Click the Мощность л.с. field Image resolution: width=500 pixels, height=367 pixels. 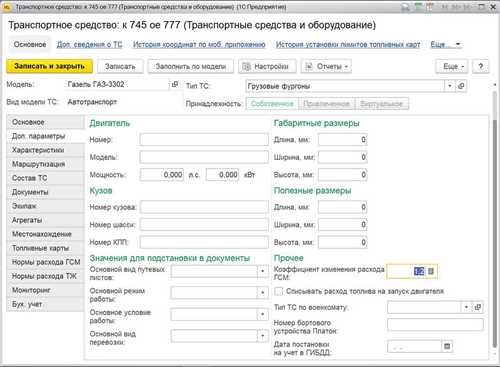click(x=162, y=175)
